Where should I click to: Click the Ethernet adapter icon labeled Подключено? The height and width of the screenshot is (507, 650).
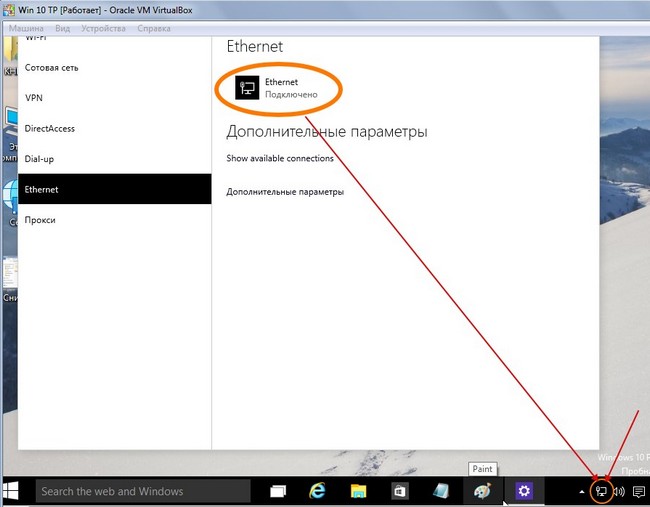pos(248,88)
